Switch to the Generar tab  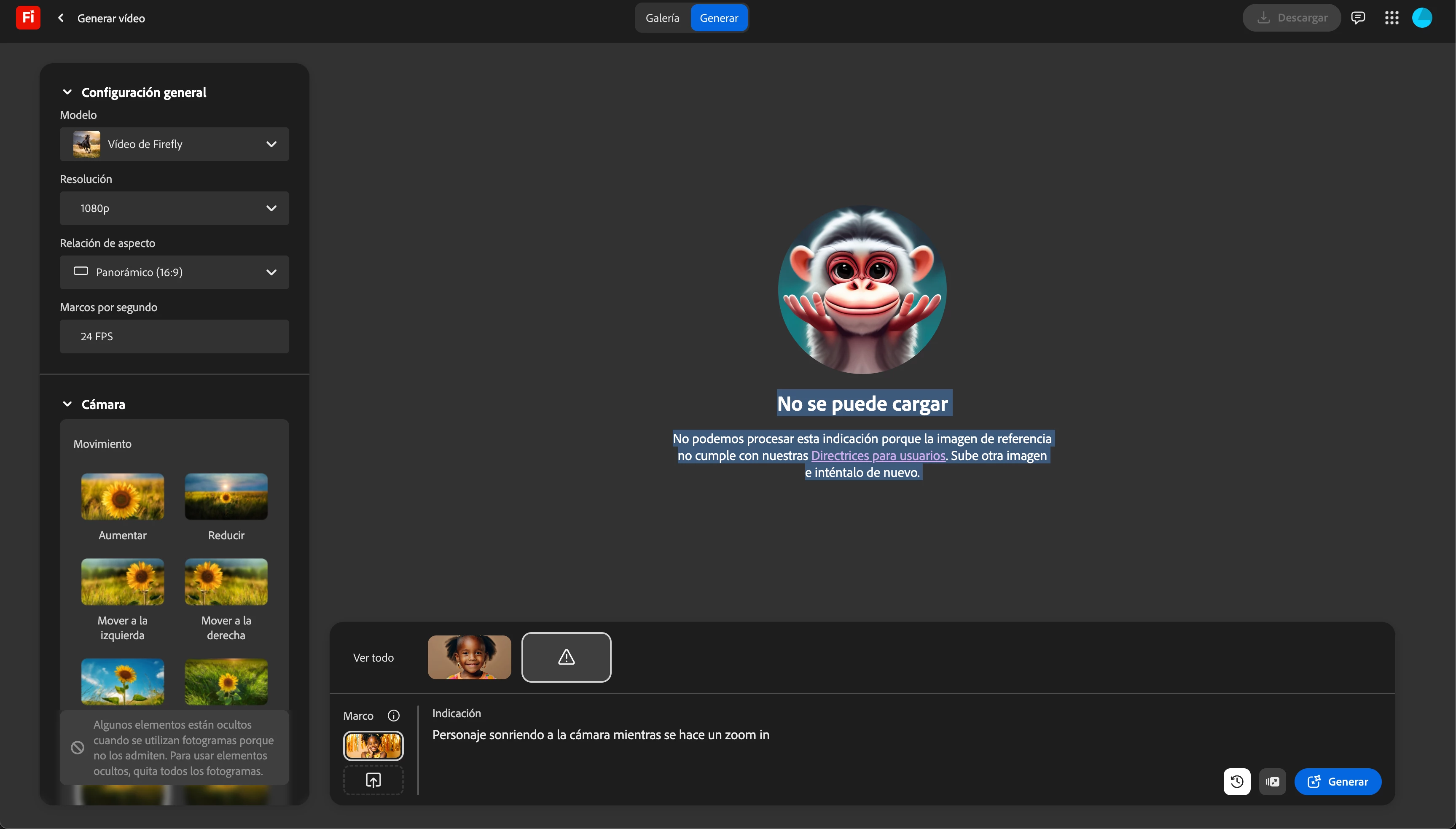tap(718, 18)
